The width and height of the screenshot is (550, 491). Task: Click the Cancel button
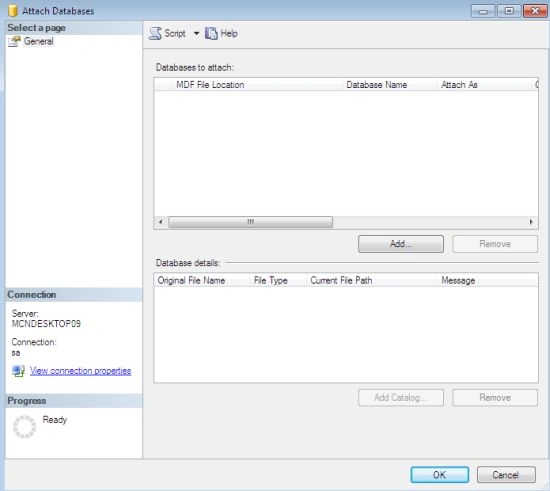pos(506,475)
